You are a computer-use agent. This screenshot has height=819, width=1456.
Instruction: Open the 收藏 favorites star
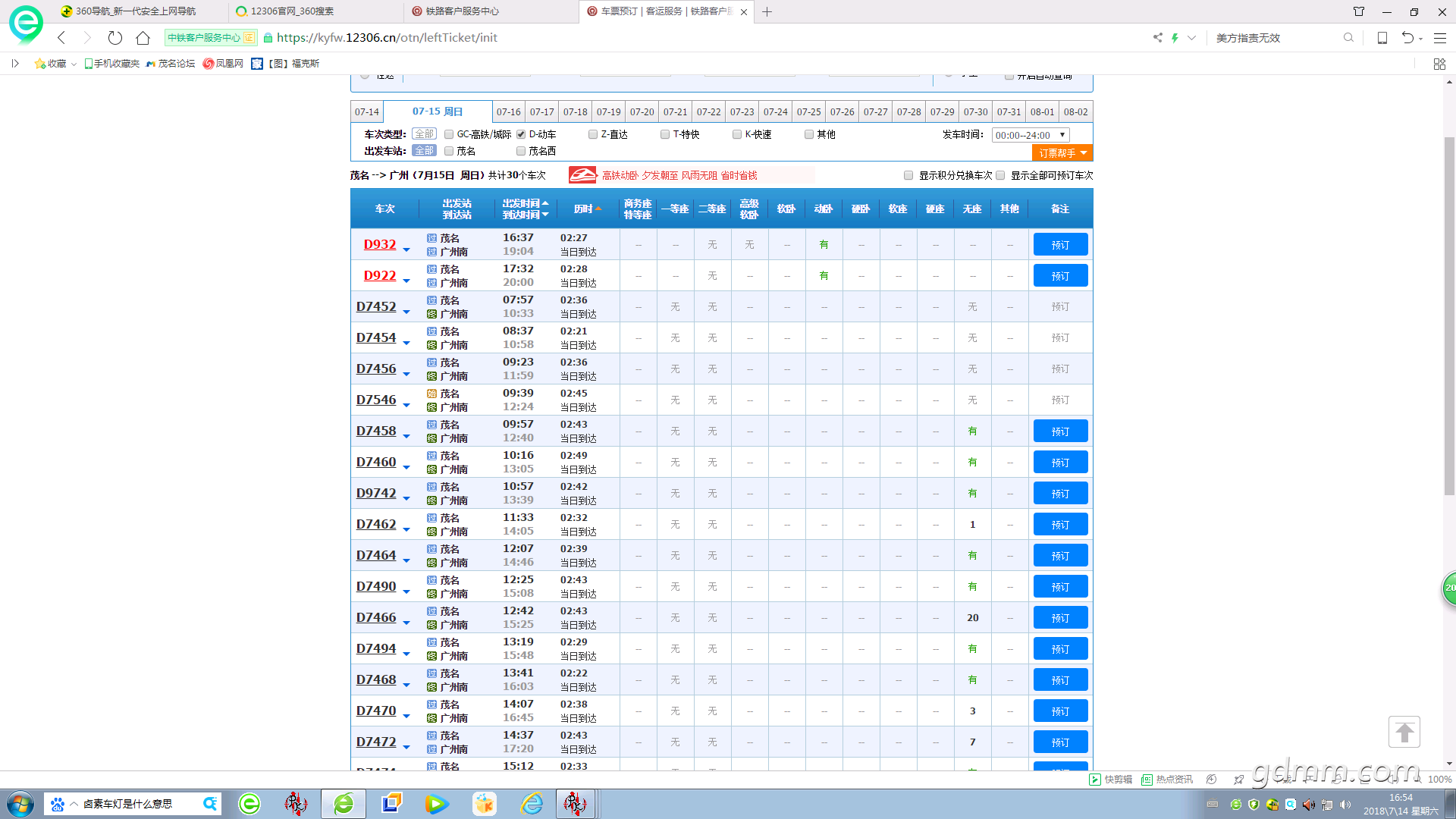coord(39,64)
